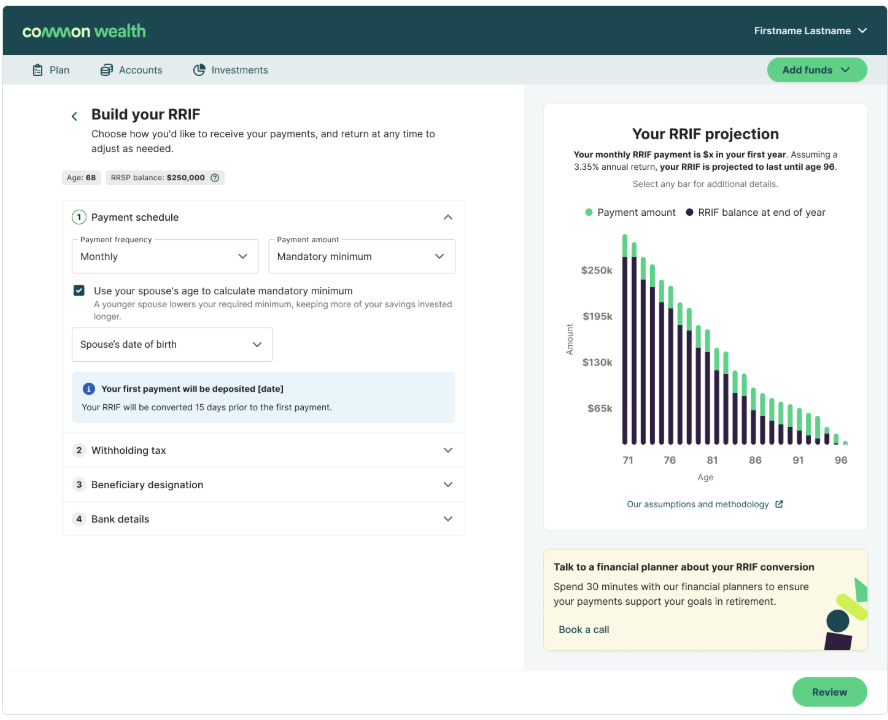
Task: Click the green Payment amount legend dot
Action: click(x=589, y=212)
